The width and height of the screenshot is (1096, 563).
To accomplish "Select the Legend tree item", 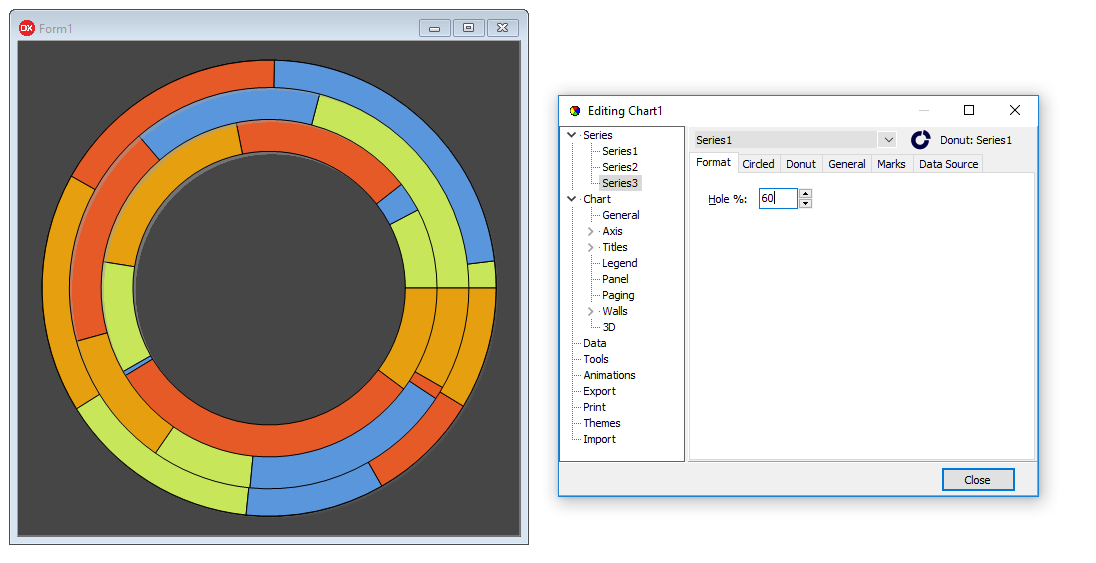I will tap(619, 263).
